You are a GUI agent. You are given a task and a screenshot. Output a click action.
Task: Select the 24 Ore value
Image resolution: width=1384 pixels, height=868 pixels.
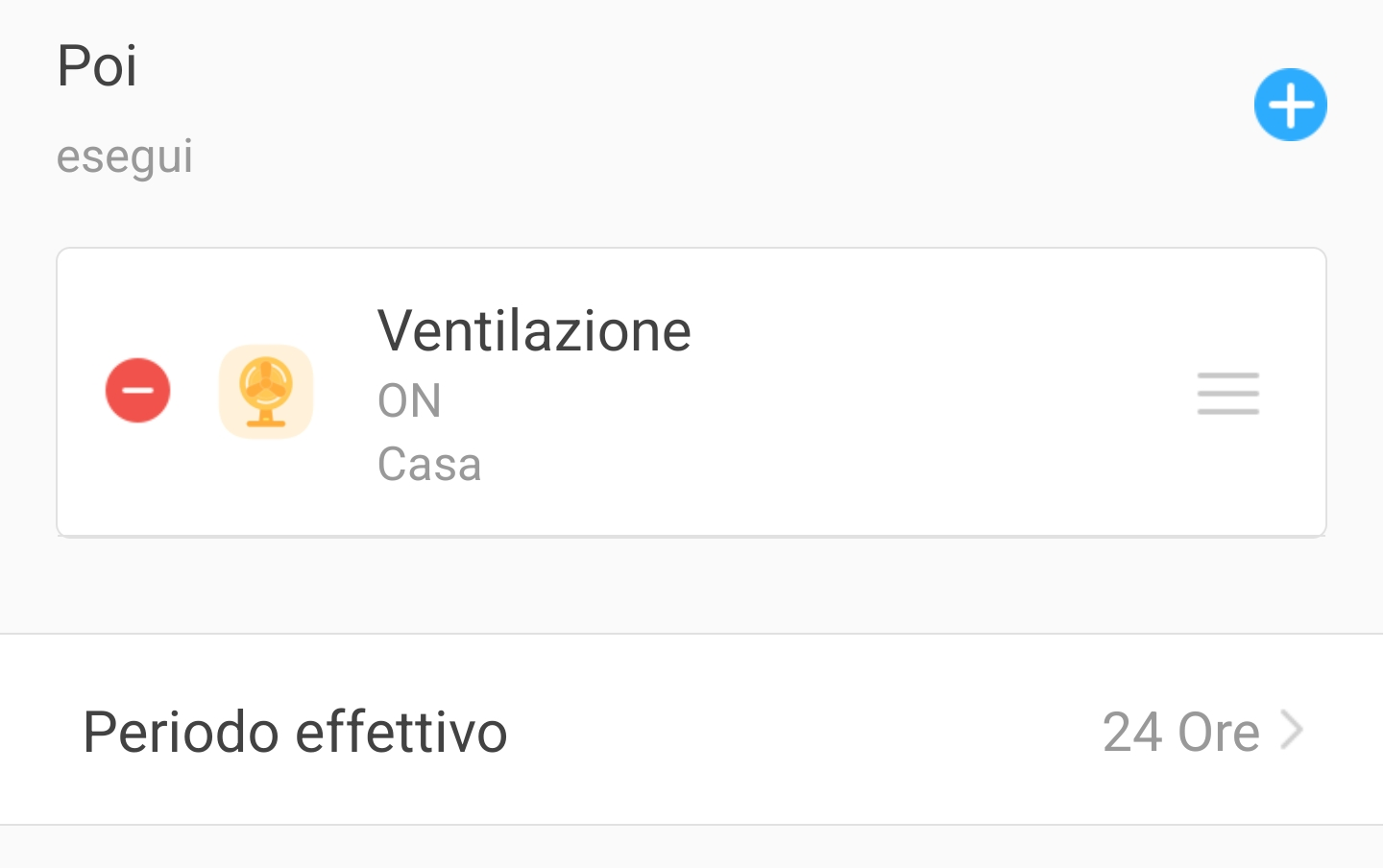pos(1180,732)
